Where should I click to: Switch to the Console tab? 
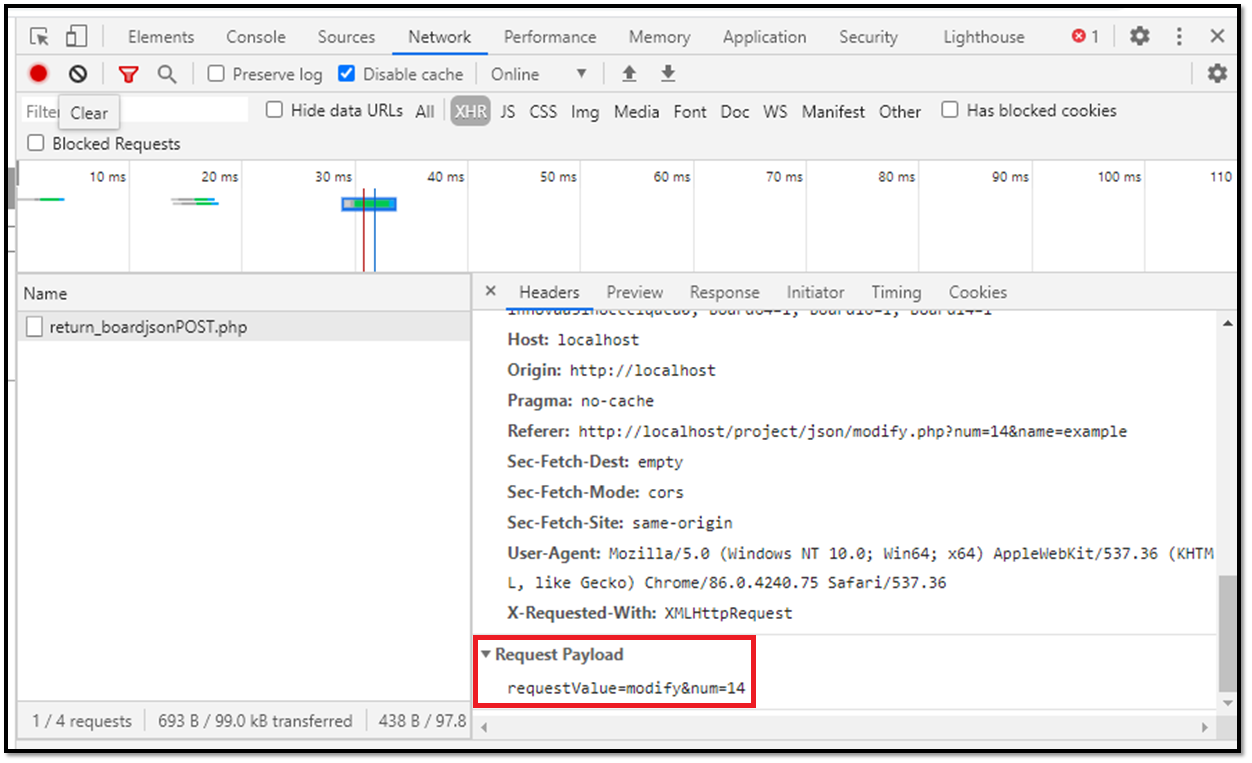click(x=256, y=37)
